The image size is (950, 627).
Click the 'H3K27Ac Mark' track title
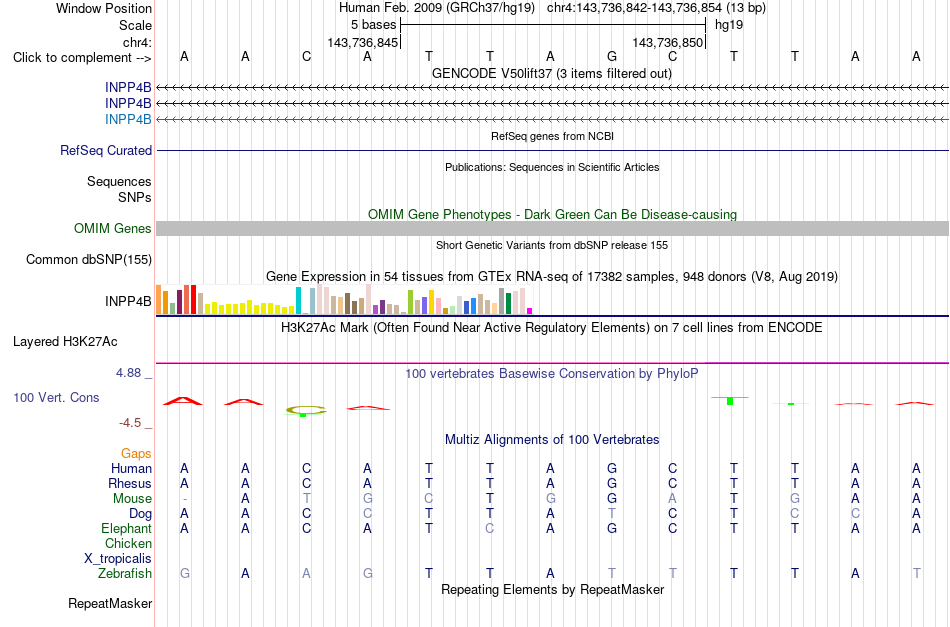pyautogui.click(x=551, y=328)
